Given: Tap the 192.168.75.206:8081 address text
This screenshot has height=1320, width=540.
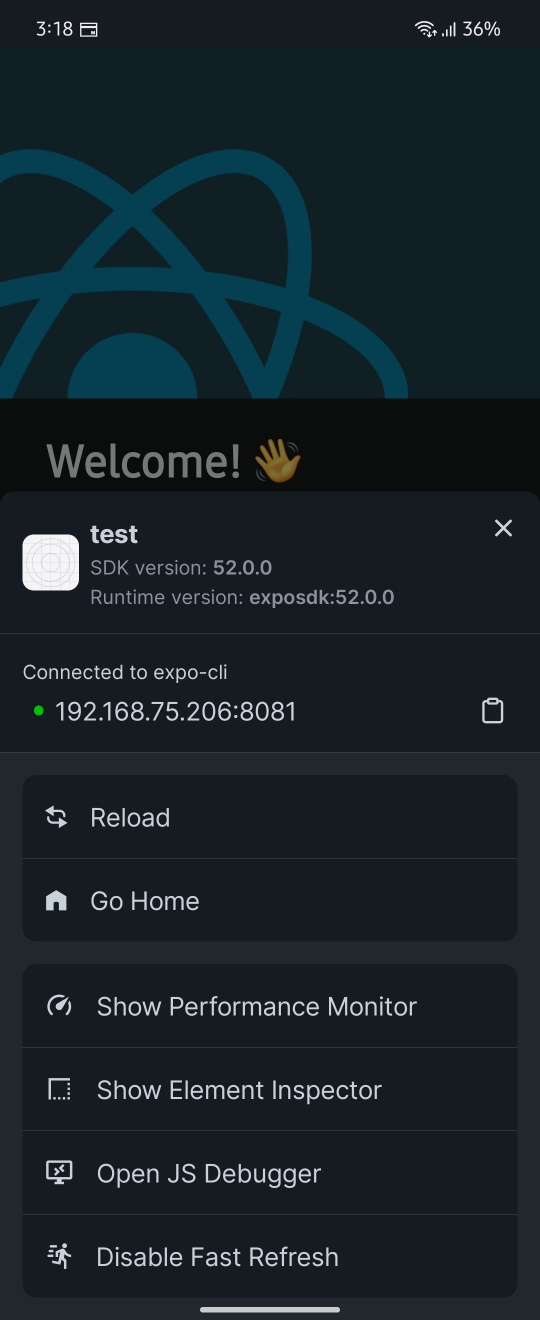Looking at the screenshot, I should pyautogui.click(x=176, y=712).
